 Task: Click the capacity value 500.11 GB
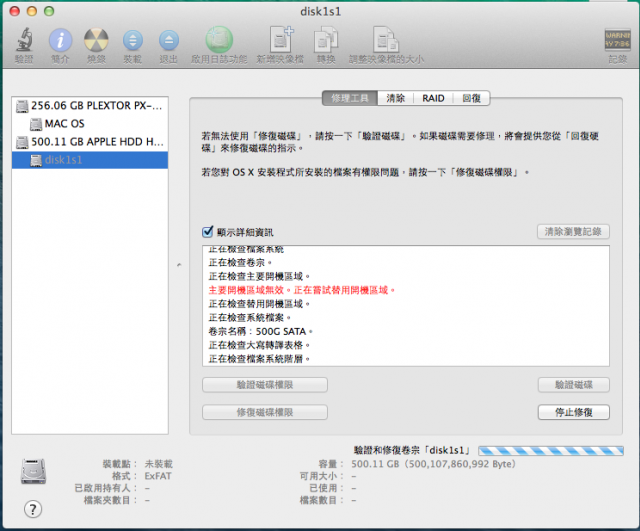(x=433, y=464)
